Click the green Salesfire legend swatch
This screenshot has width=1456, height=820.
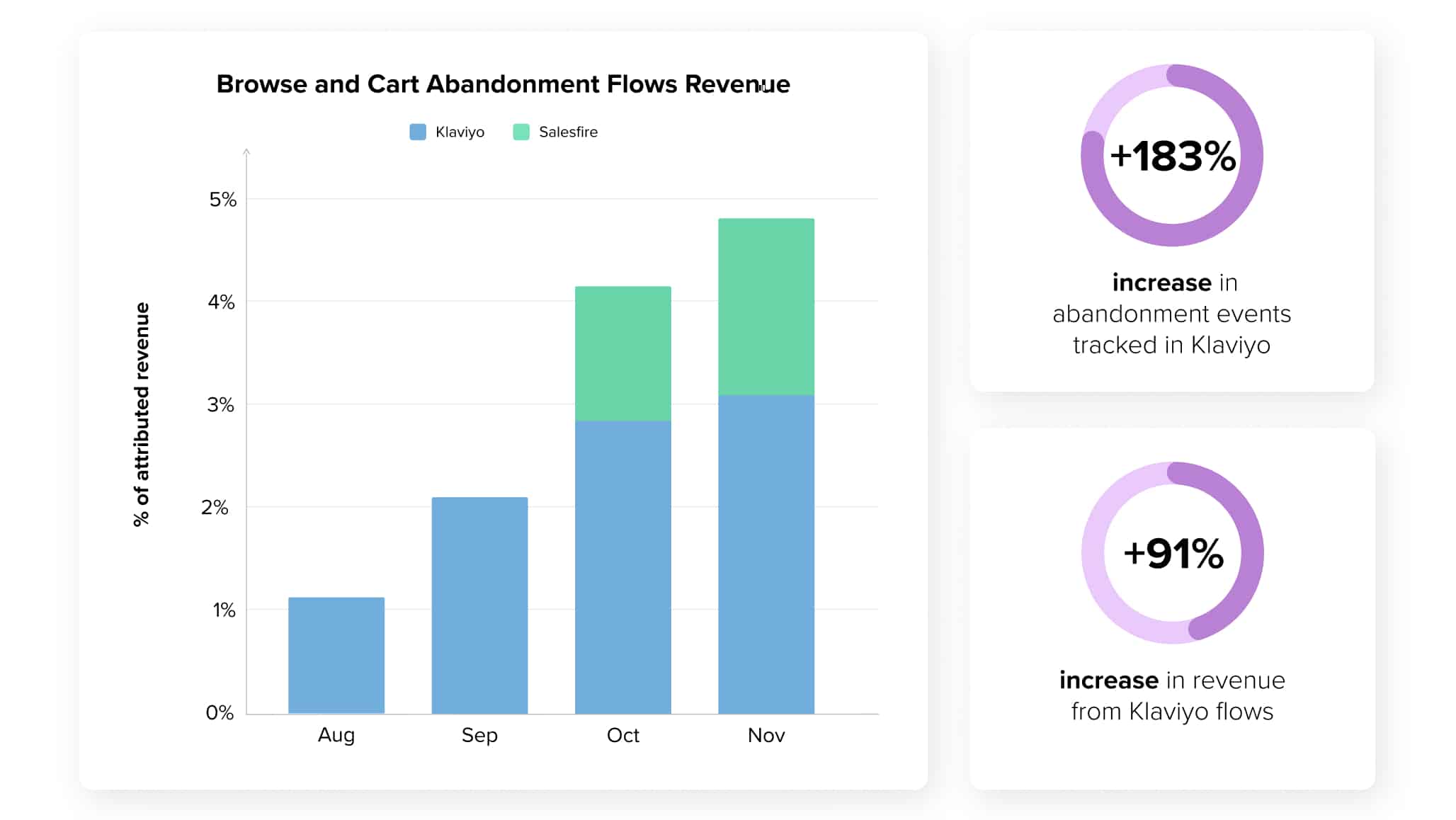521,132
